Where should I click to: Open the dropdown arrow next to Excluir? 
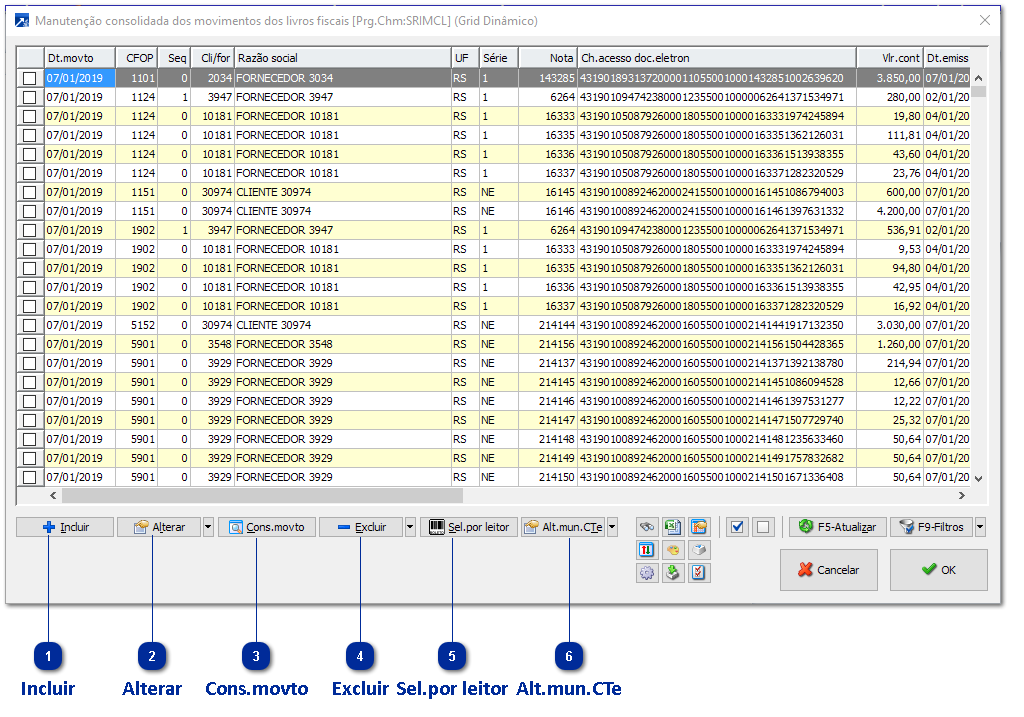click(x=410, y=527)
